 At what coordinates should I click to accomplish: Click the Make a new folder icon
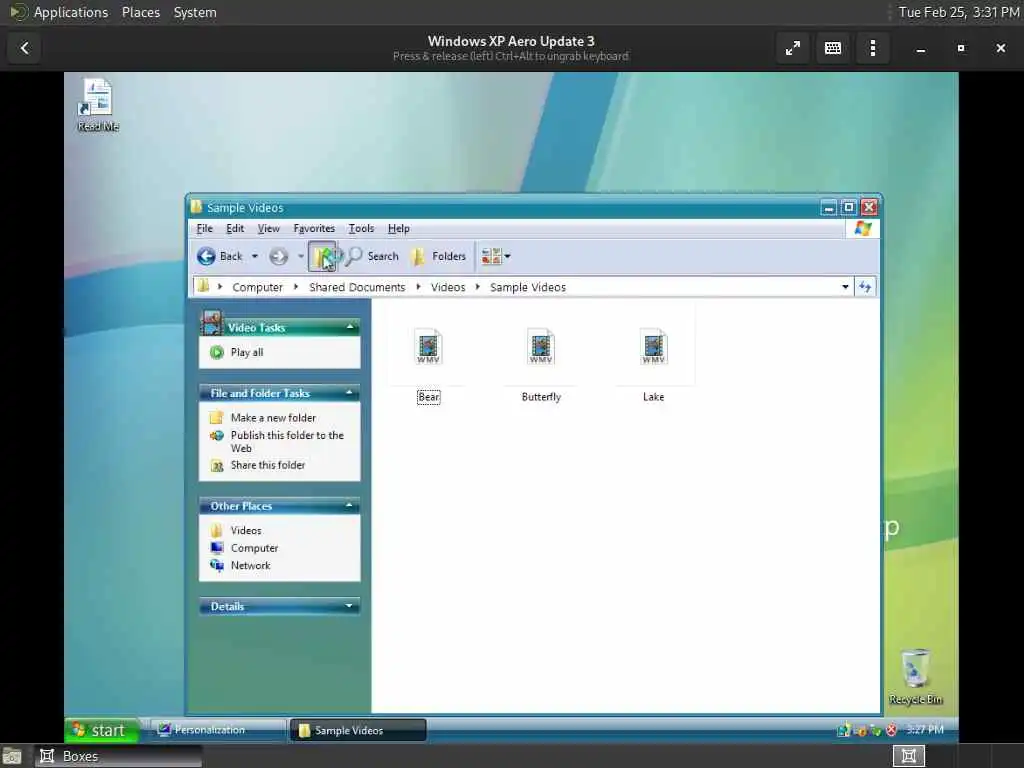(217, 418)
